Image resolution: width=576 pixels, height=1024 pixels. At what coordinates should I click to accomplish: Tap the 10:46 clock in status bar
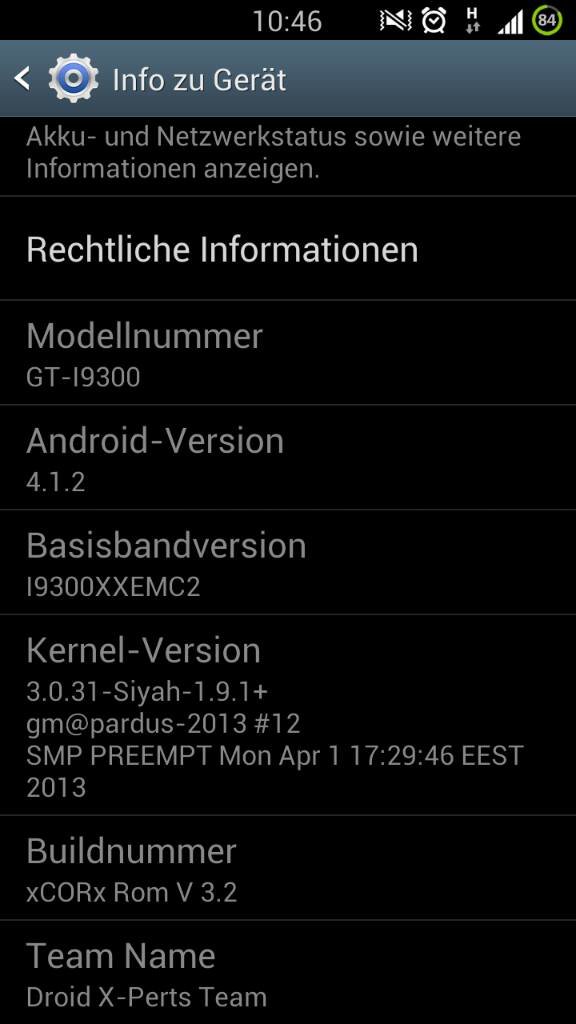coord(287,22)
